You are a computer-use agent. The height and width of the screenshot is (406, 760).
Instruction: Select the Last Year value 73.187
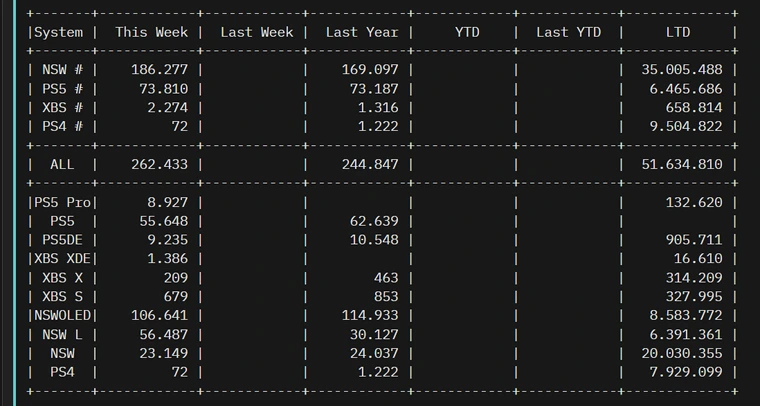(374, 89)
